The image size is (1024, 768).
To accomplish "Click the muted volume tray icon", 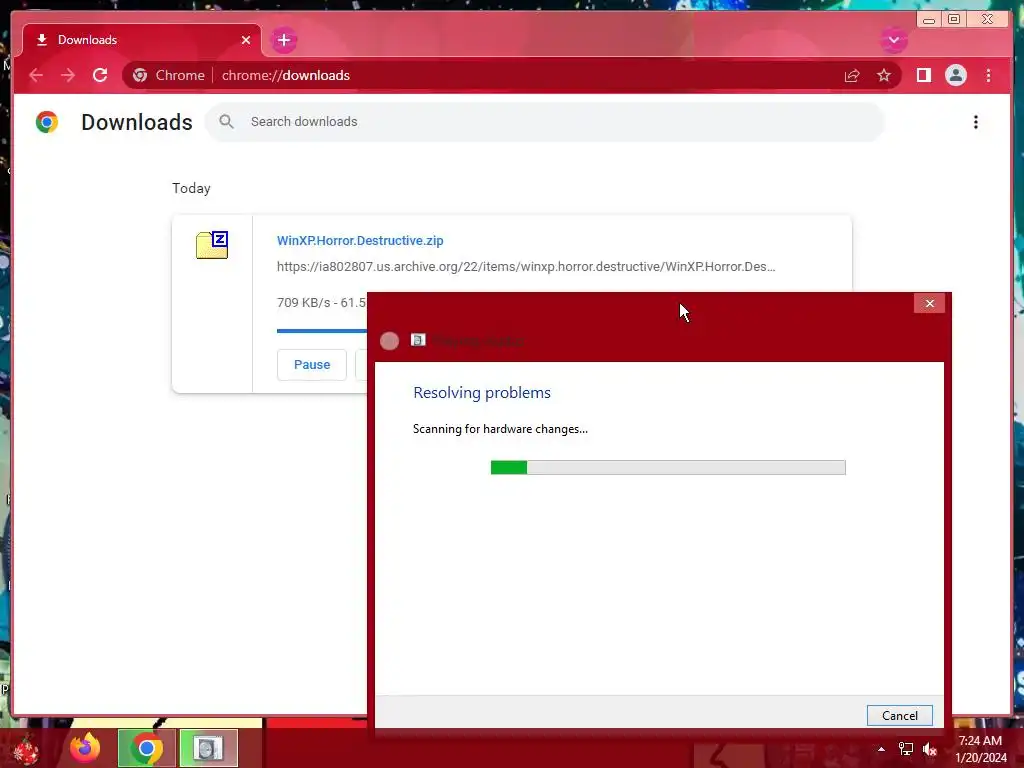I will 930,749.
